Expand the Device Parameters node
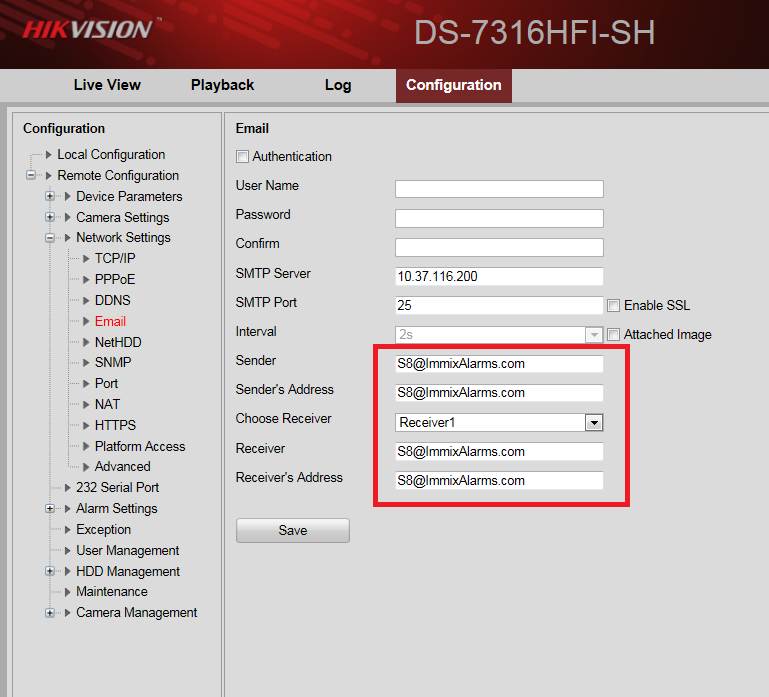This screenshot has height=697, width=769. 50,196
